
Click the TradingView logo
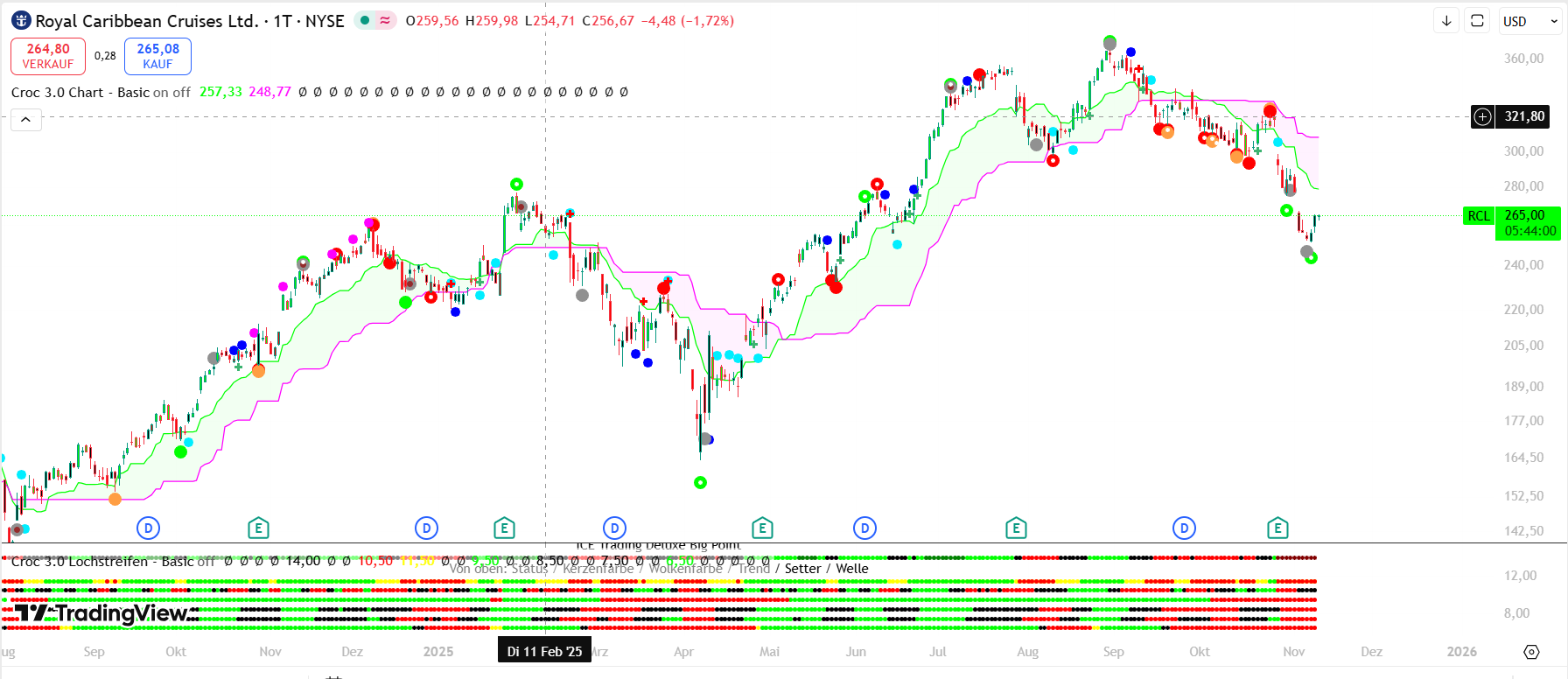click(105, 613)
